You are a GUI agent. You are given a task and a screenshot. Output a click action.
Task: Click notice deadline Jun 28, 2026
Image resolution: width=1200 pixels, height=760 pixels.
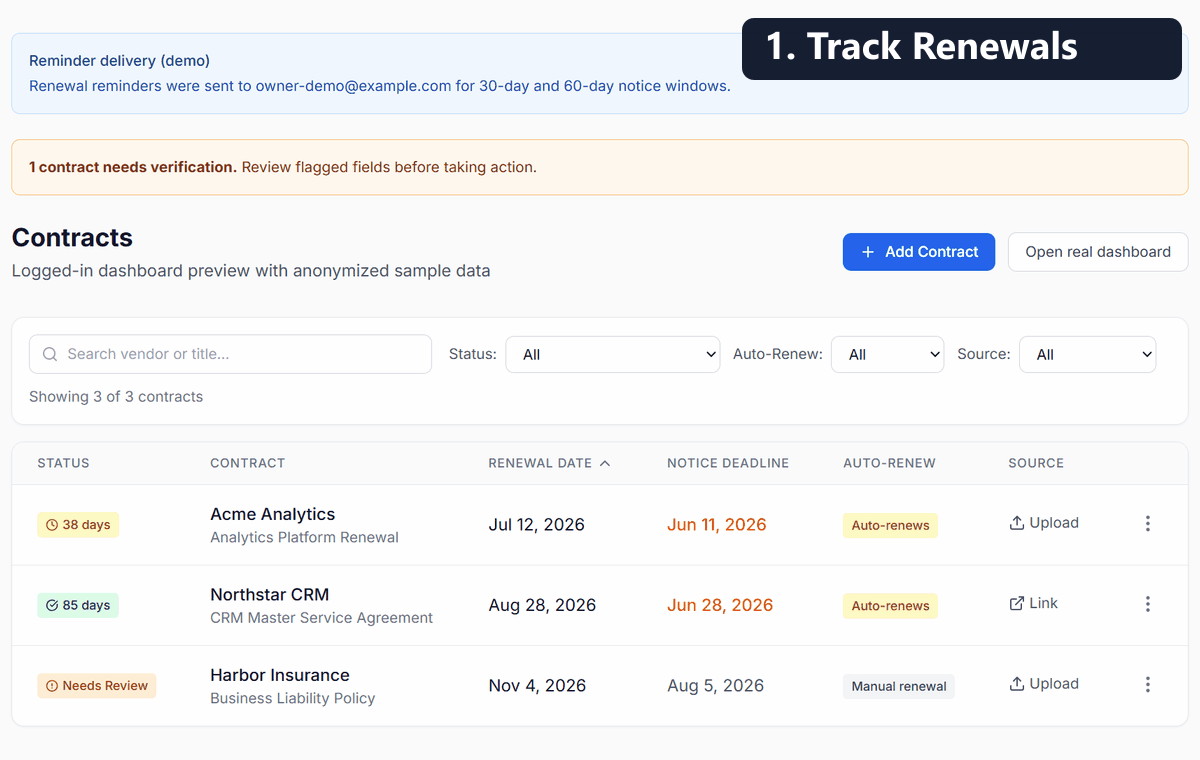click(x=720, y=605)
